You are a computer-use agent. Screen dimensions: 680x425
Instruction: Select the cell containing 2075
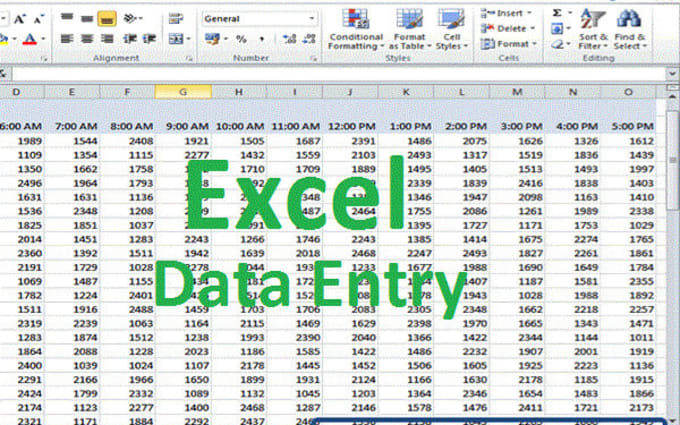tap(461, 141)
